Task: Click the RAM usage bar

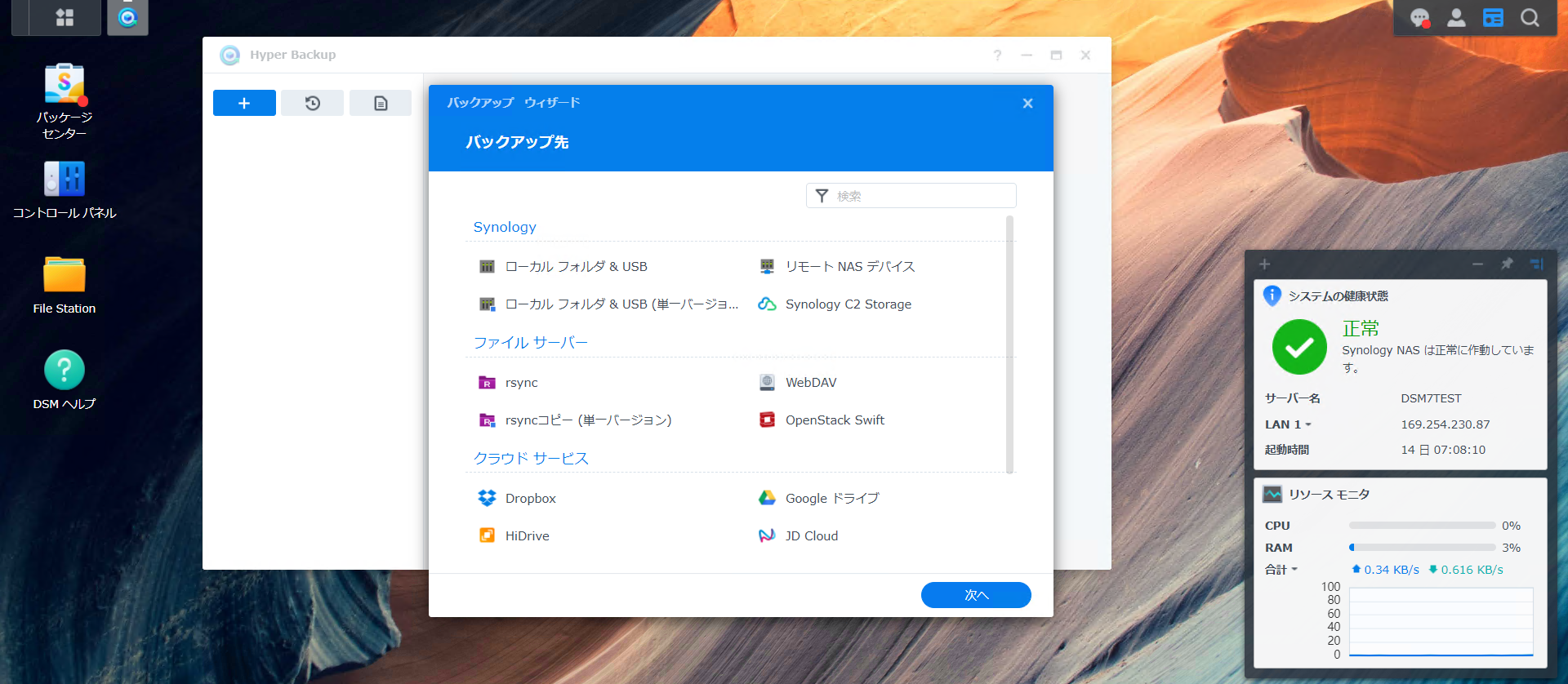Action: coord(1422,548)
